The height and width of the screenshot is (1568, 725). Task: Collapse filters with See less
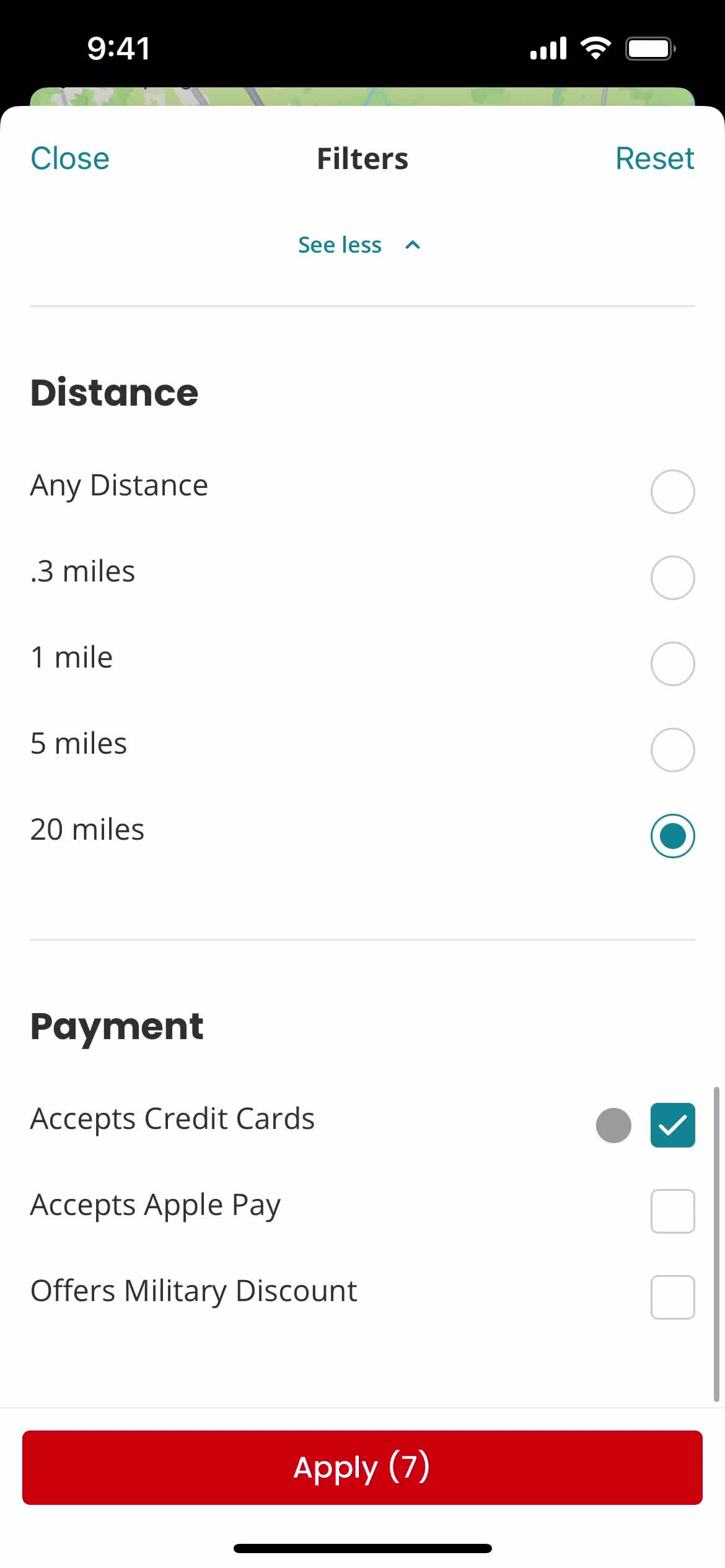340,245
